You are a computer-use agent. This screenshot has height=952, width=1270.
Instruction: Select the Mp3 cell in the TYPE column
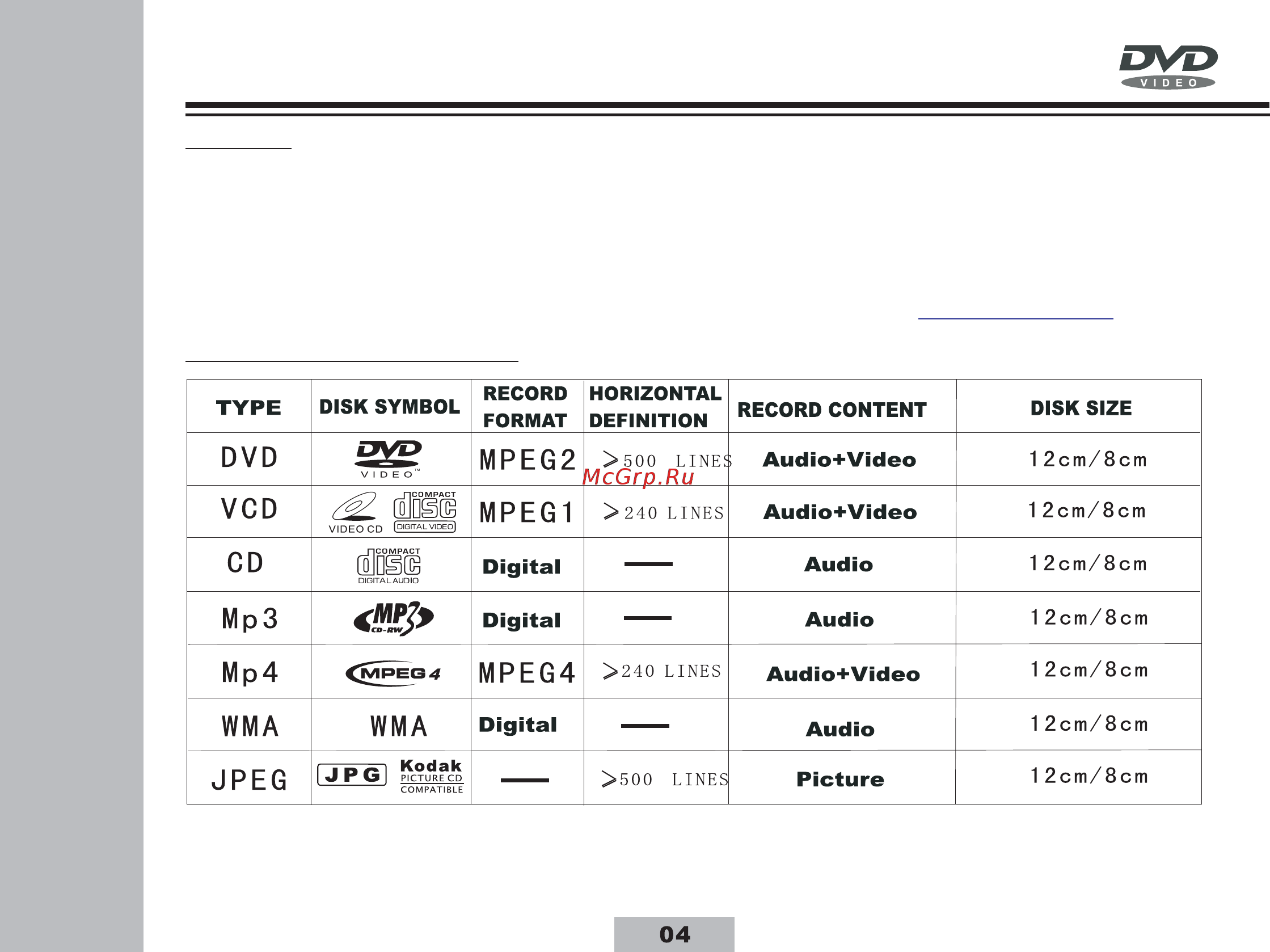(x=250, y=619)
